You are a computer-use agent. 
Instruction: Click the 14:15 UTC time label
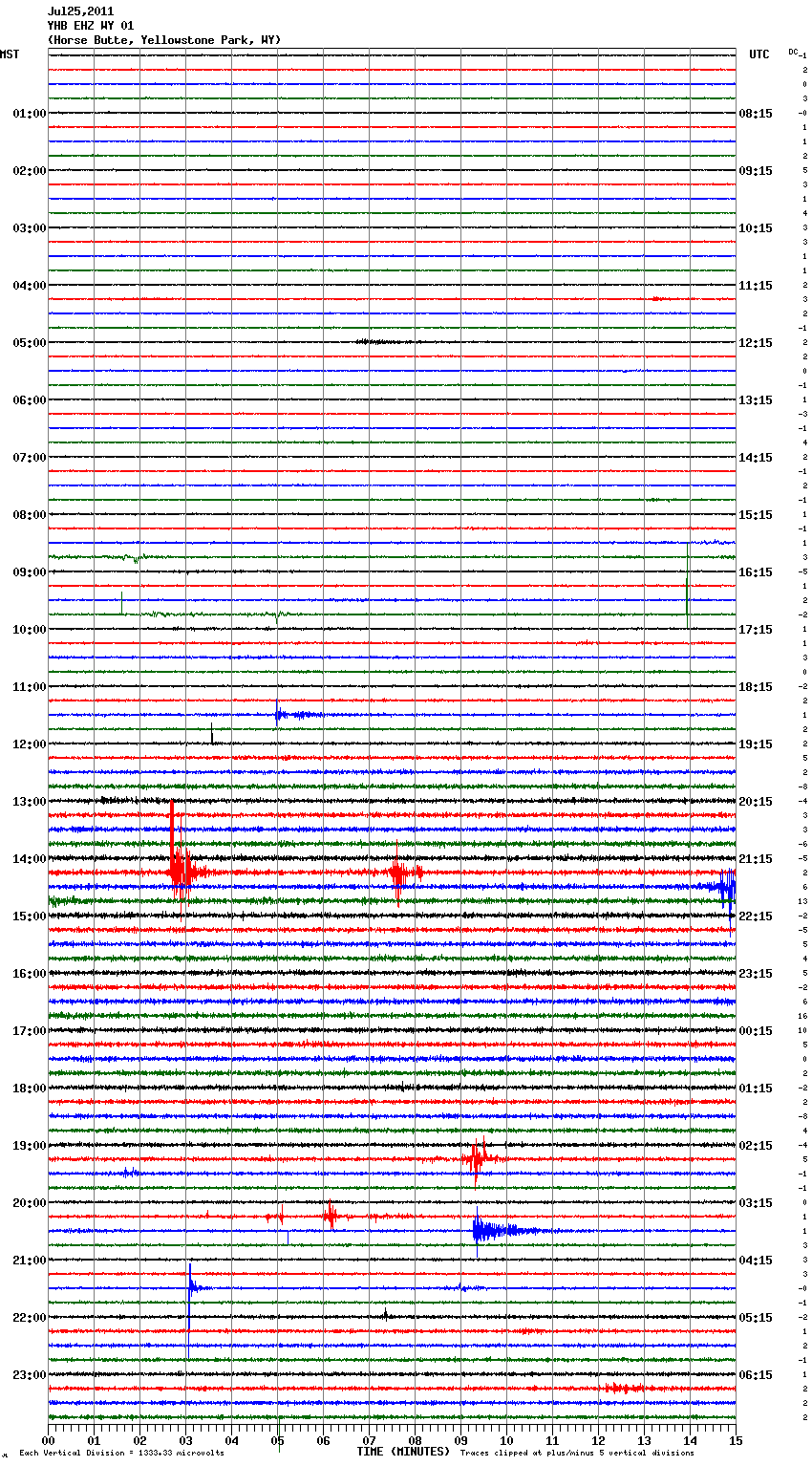[x=756, y=458]
